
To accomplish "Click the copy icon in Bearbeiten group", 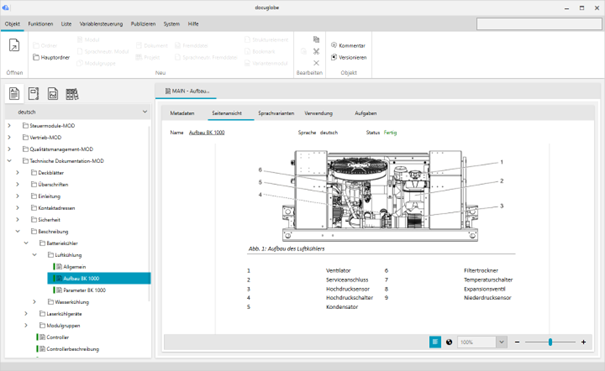I will pyautogui.click(x=316, y=39).
